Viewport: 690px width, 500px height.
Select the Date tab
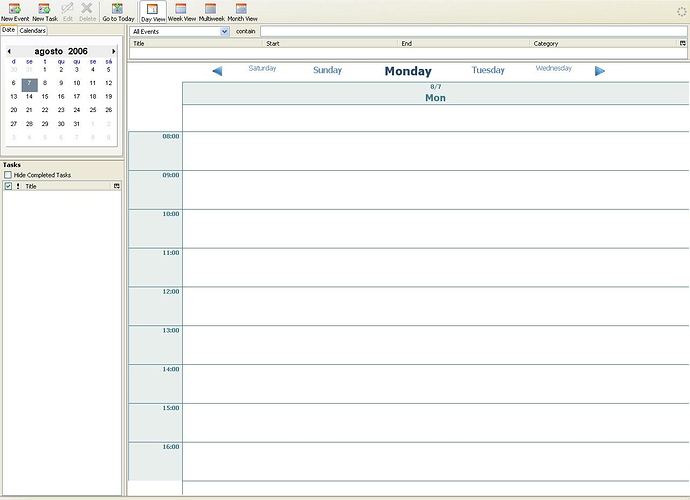(8, 30)
